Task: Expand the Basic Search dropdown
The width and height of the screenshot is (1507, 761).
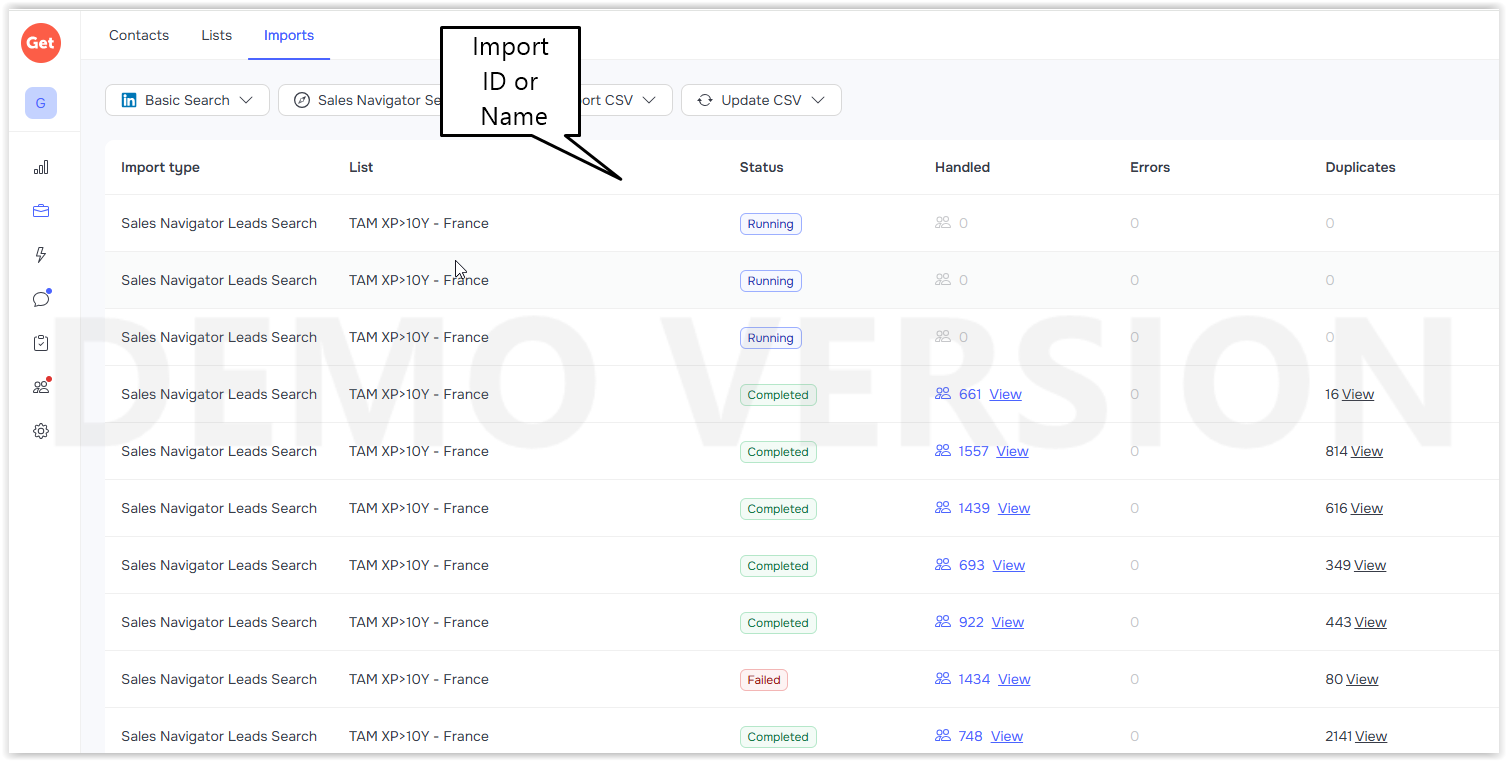Action: [x=187, y=100]
